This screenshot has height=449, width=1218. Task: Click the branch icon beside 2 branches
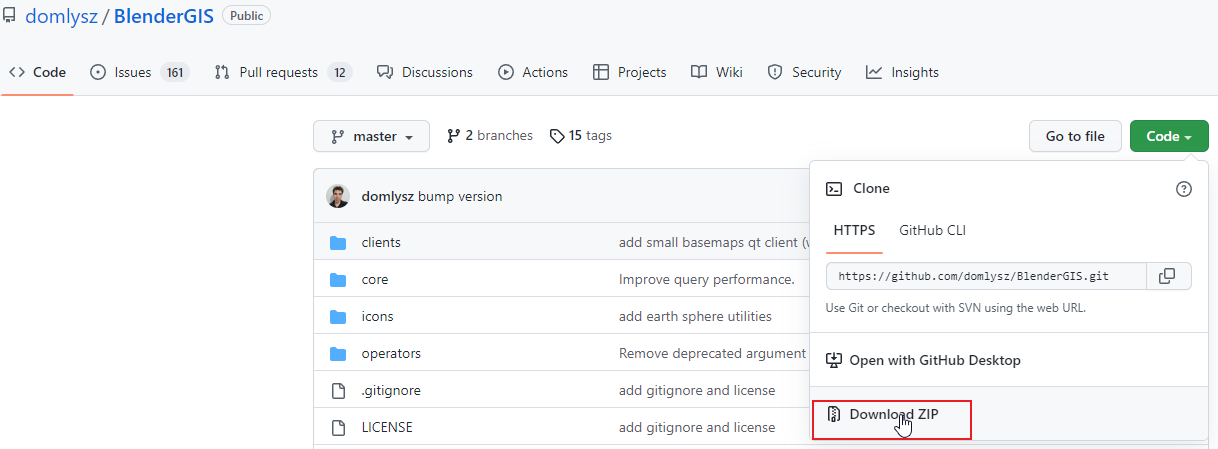[x=453, y=136]
